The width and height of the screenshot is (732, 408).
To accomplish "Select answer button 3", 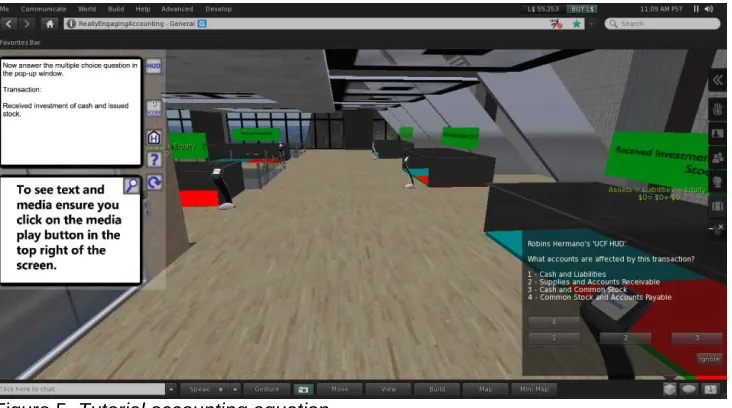I will pos(697,338).
